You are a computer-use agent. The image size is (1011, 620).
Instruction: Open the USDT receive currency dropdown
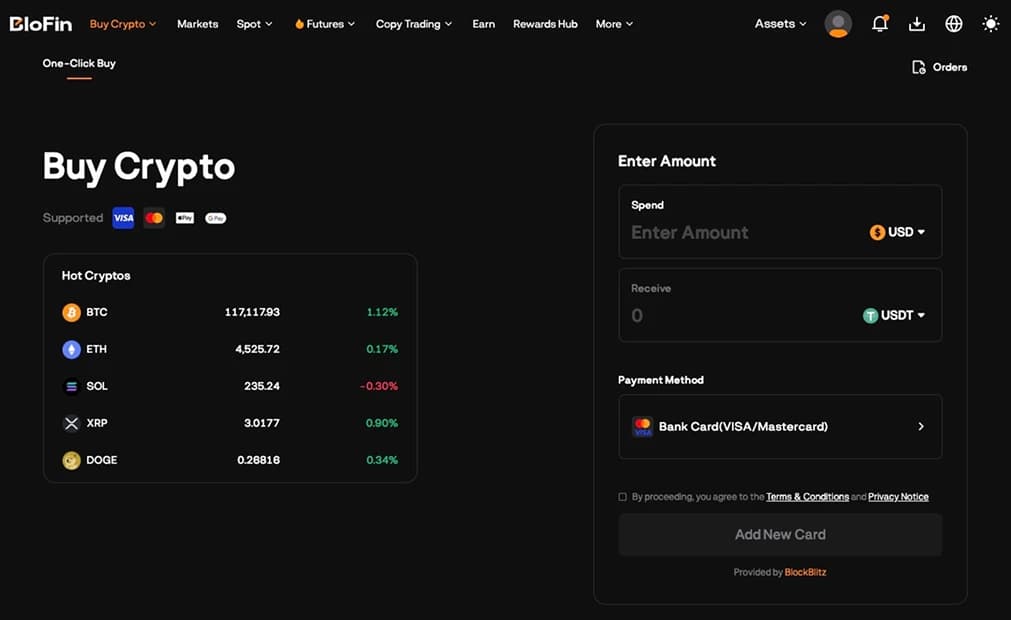(x=893, y=315)
